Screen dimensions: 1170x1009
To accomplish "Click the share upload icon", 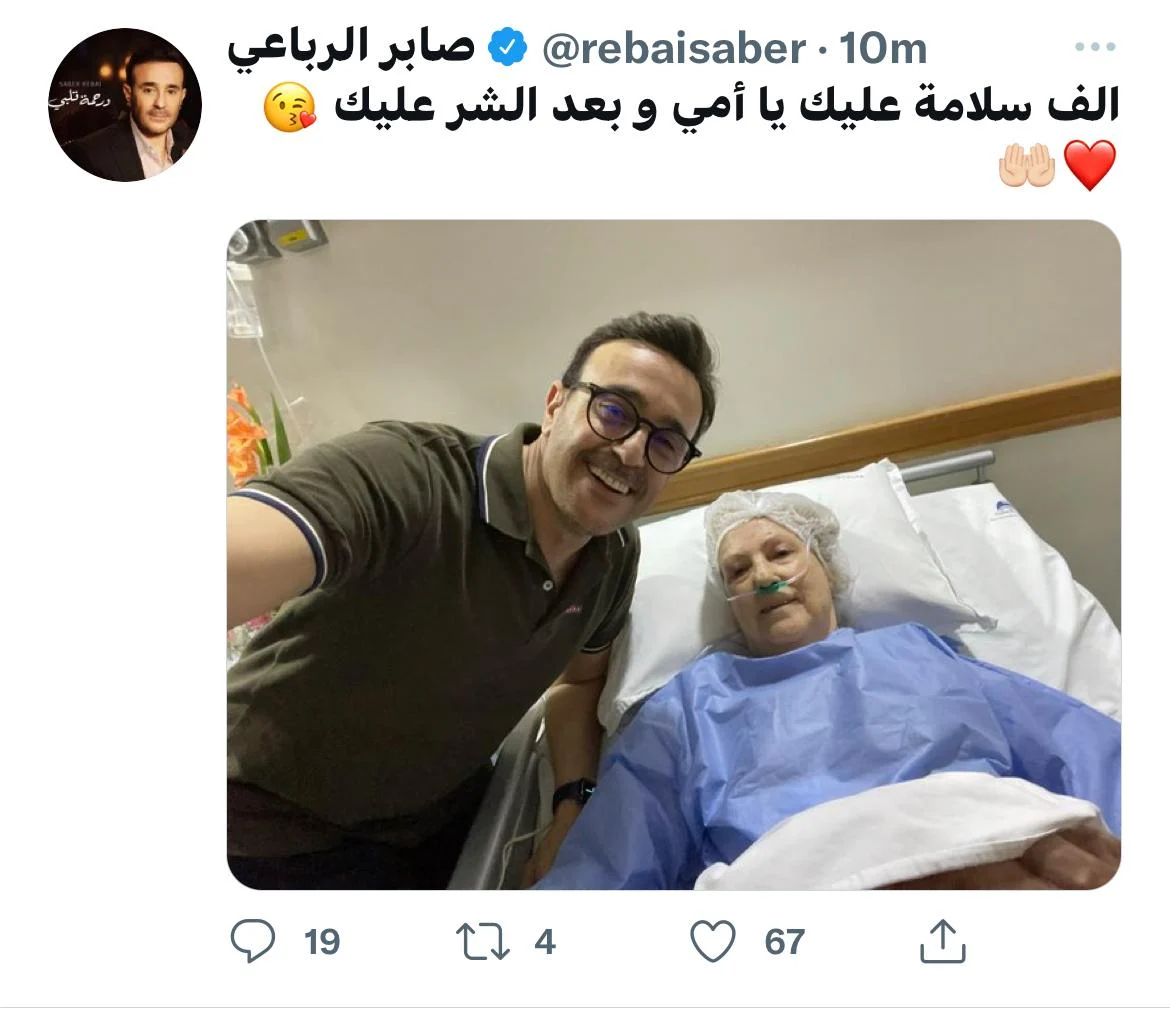I will (943, 940).
